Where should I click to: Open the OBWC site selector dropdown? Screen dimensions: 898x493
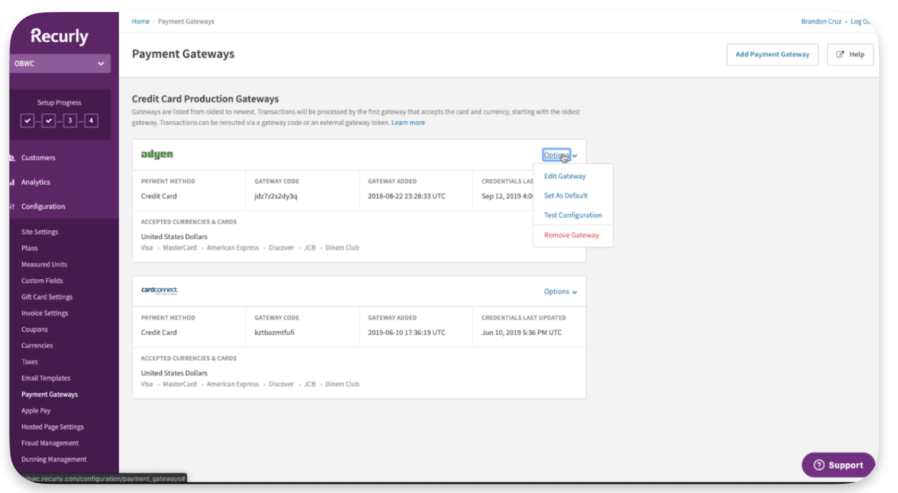60,64
